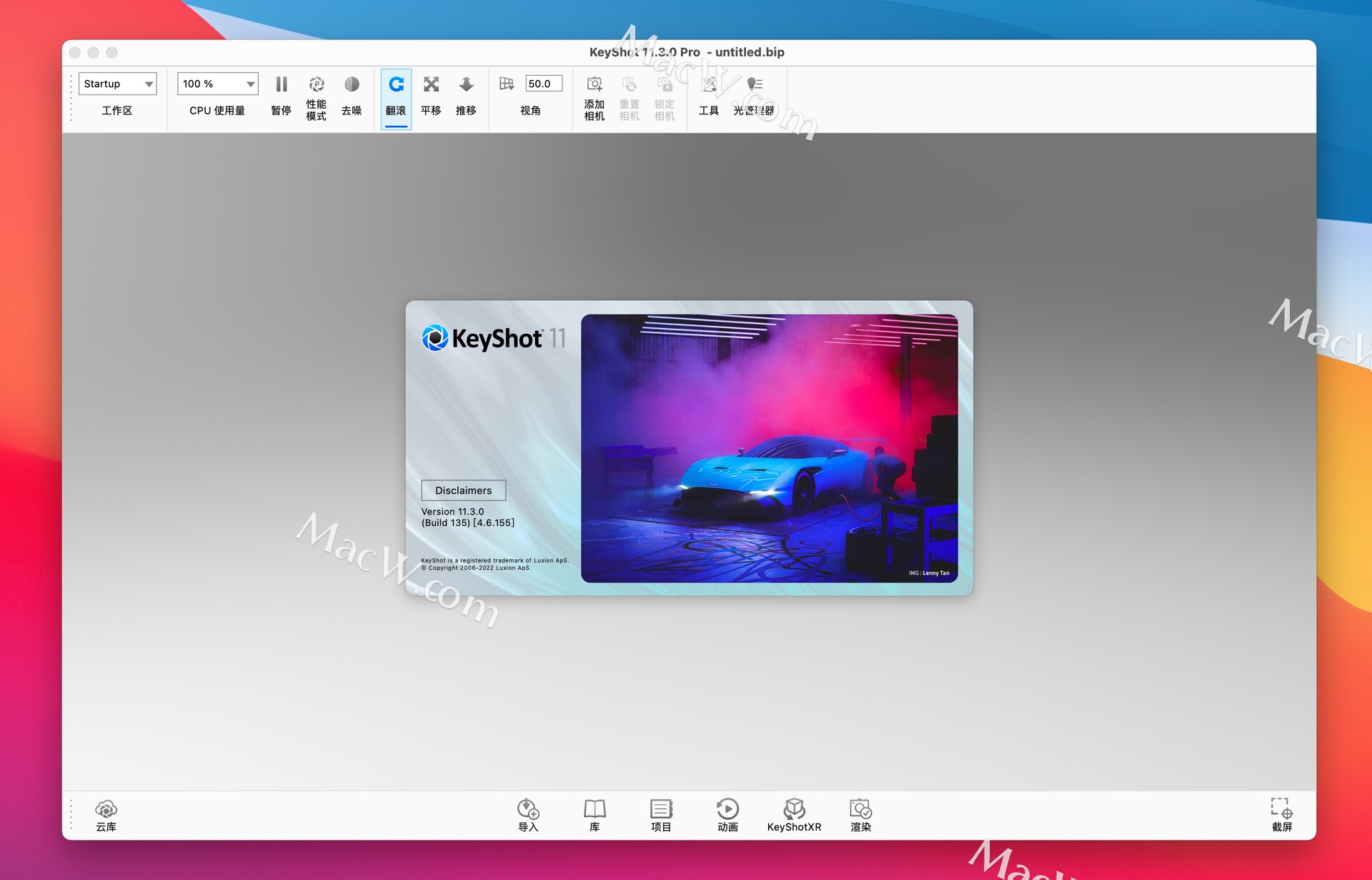The height and width of the screenshot is (880, 1372).
Task: Click the KeyShot window title text
Action: point(687,52)
